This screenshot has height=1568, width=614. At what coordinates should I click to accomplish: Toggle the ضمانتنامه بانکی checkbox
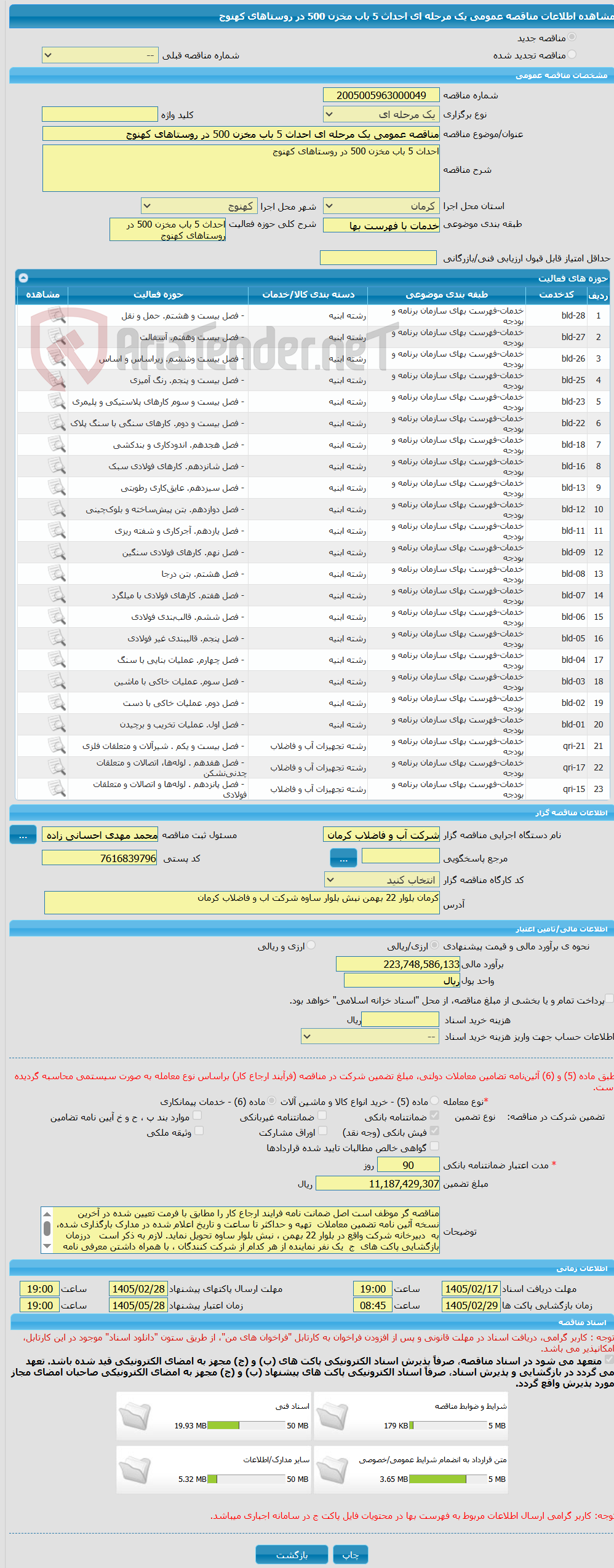434,1115
